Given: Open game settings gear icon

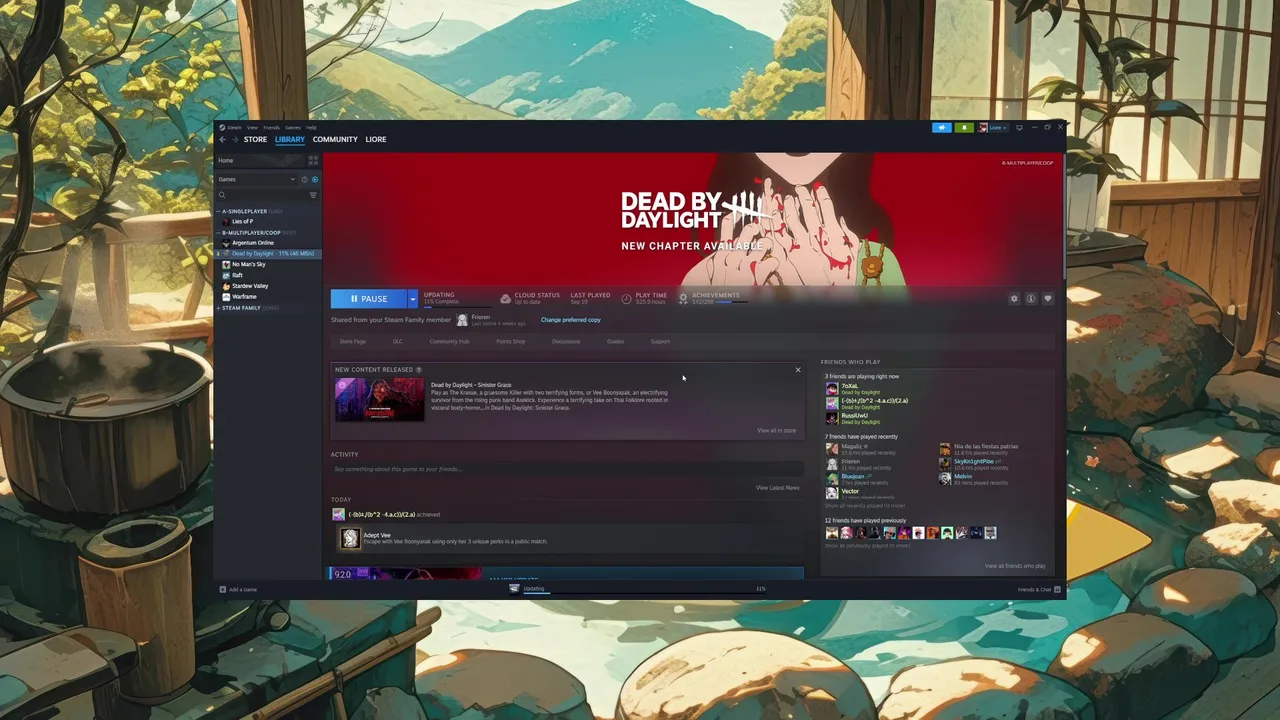Looking at the screenshot, I should (x=1014, y=298).
